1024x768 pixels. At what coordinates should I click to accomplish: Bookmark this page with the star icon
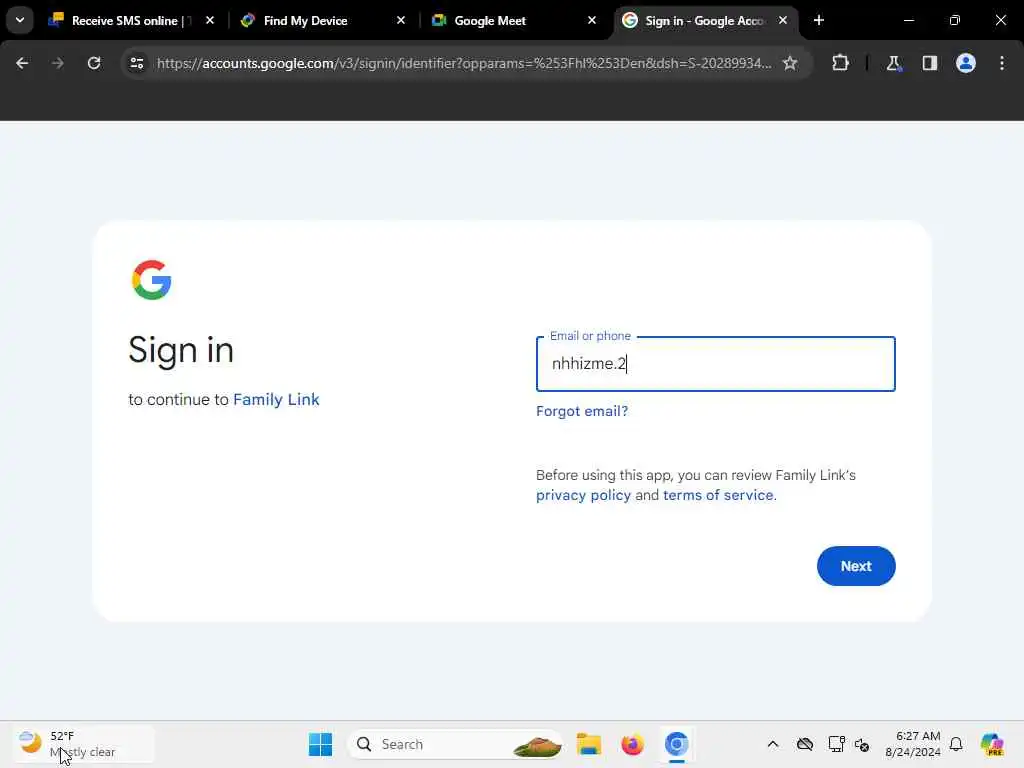[x=790, y=63]
